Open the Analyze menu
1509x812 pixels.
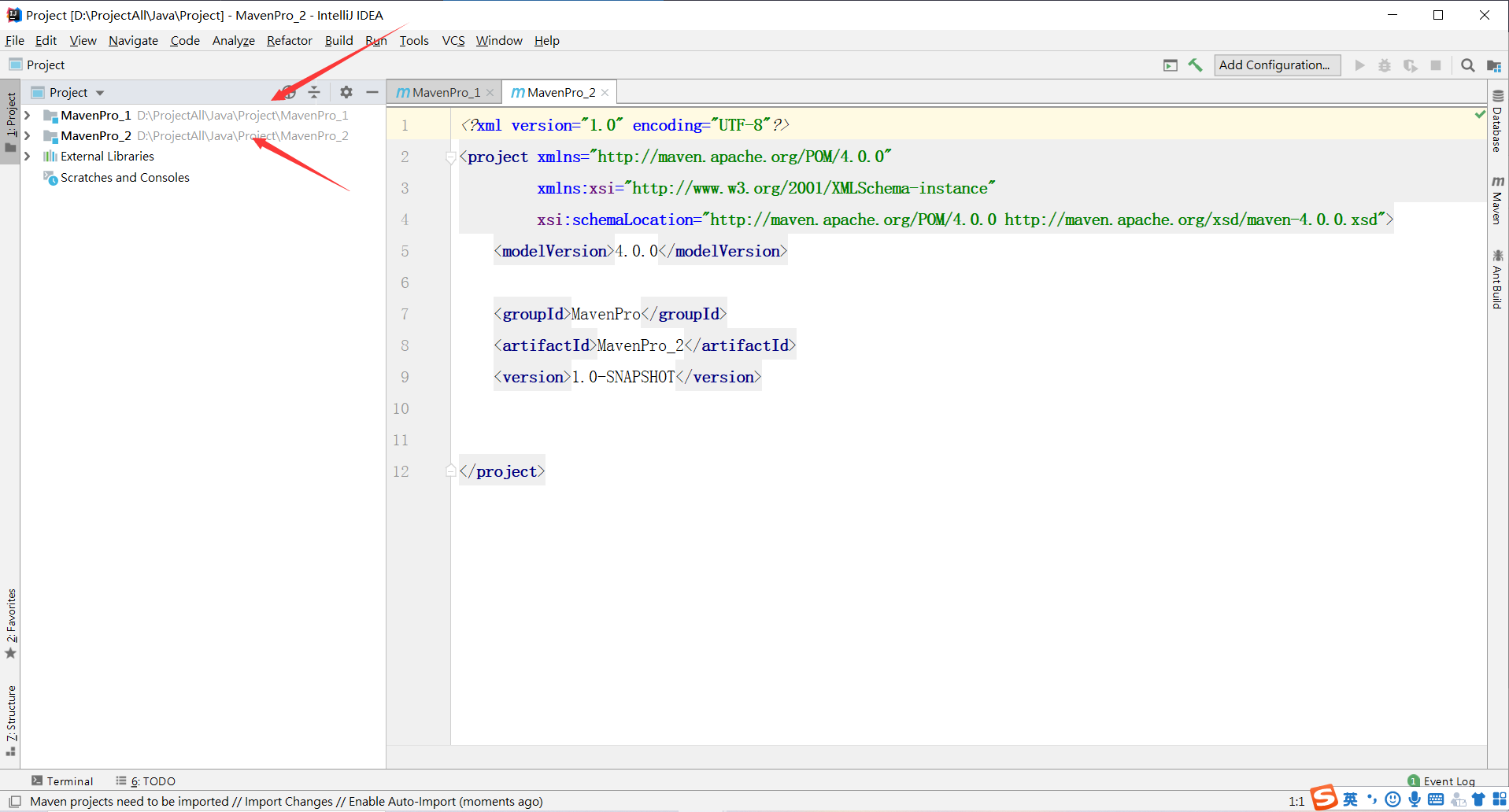click(233, 40)
